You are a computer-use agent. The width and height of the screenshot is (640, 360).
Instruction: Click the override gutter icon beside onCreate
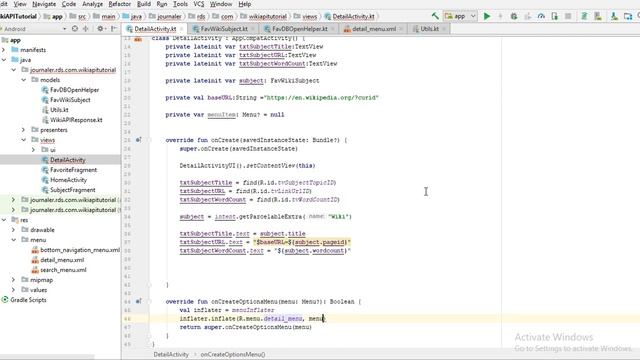point(138,140)
